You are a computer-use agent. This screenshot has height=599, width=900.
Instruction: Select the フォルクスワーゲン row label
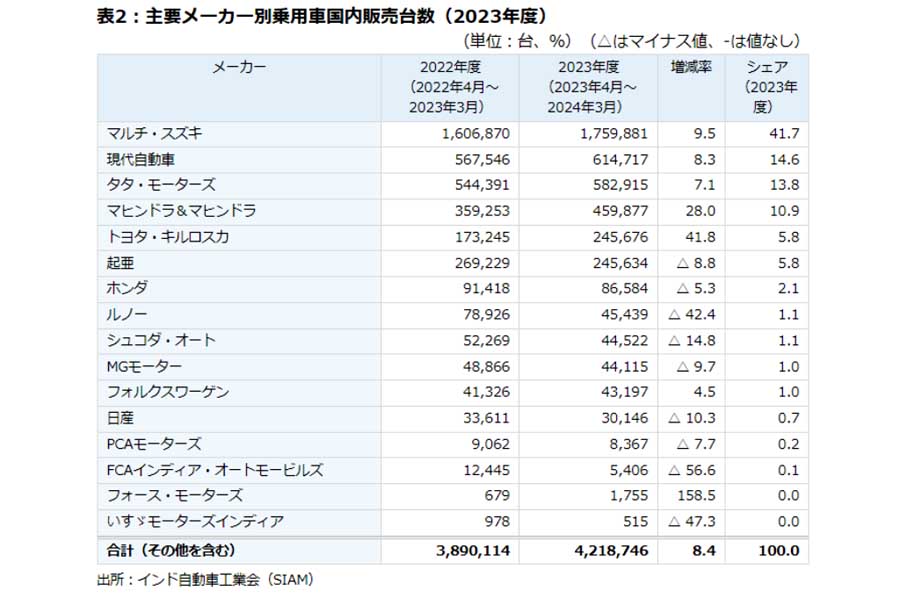168,392
